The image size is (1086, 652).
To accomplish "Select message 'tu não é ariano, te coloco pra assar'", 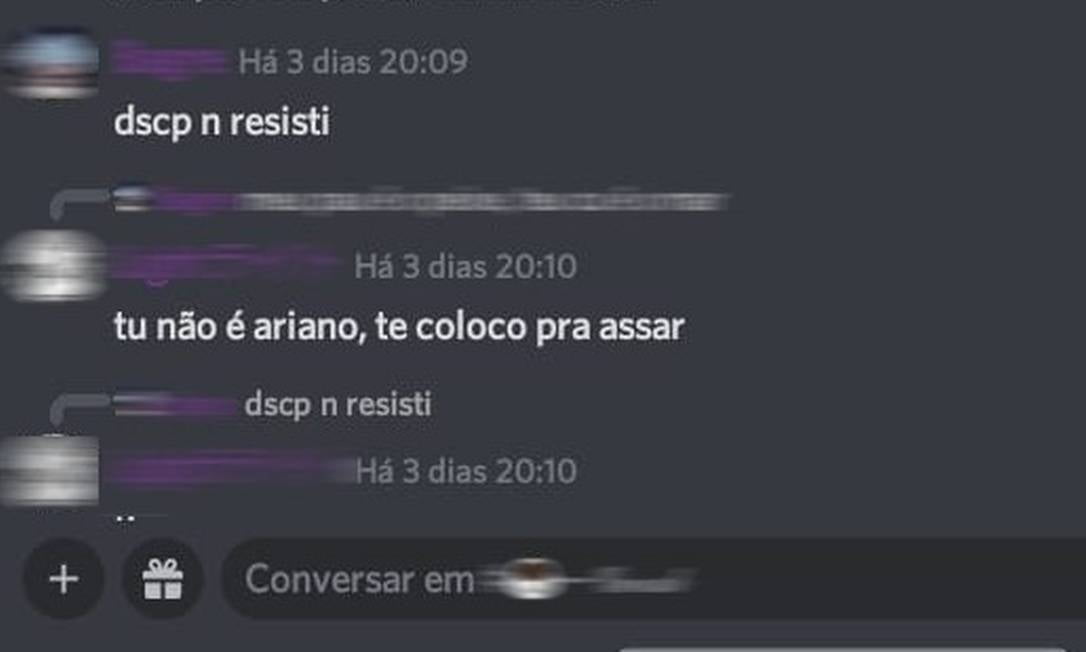I will (x=400, y=327).
